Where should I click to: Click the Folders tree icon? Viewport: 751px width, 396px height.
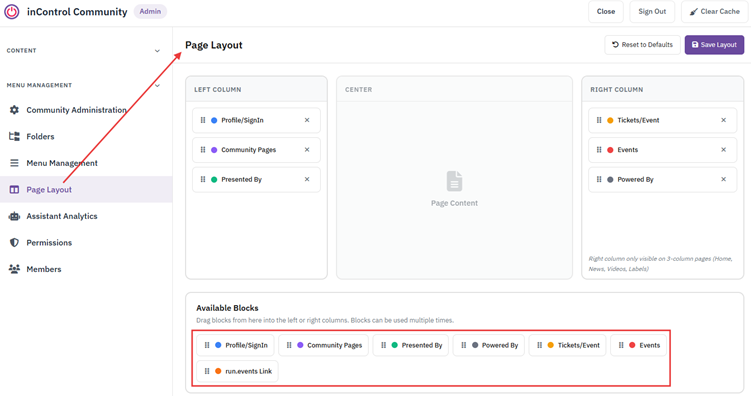[x=14, y=136]
